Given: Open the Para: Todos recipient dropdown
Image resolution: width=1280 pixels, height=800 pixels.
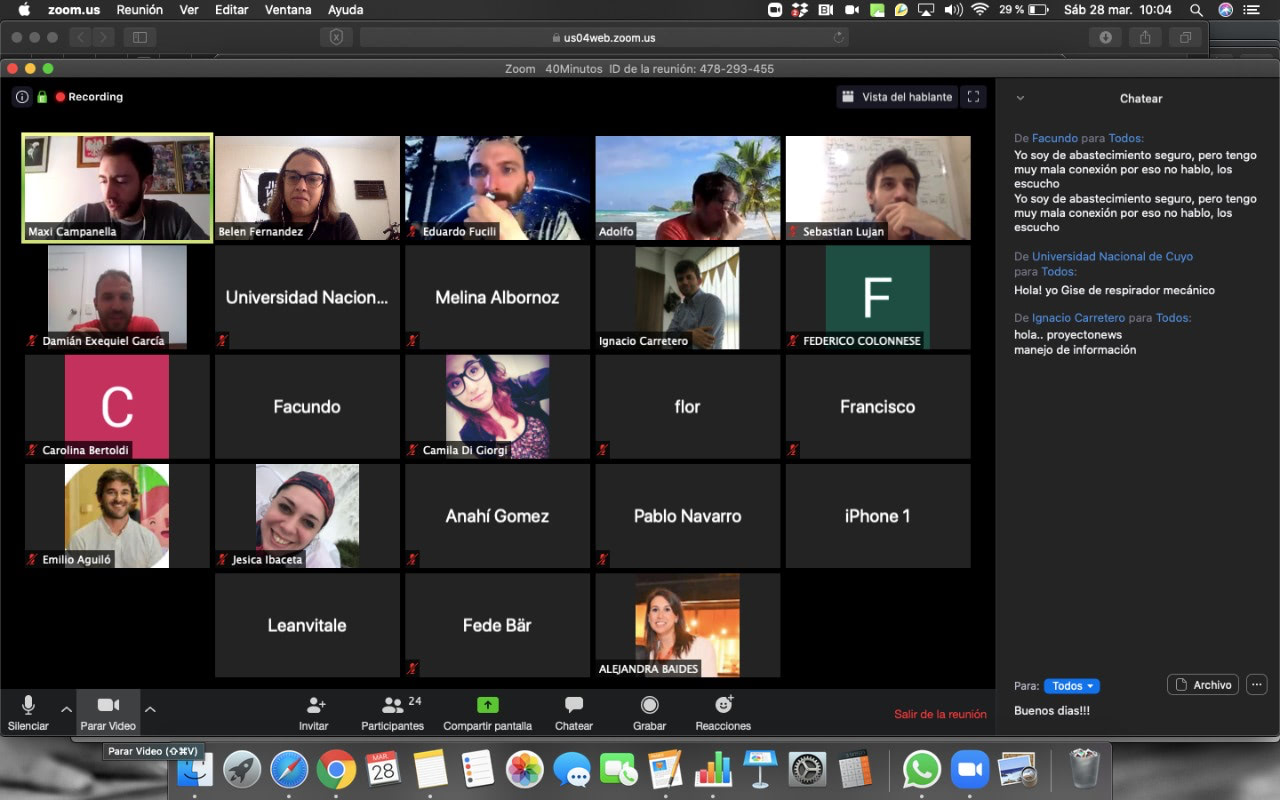Looking at the screenshot, I should pyautogui.click(x=1072, y=686).
